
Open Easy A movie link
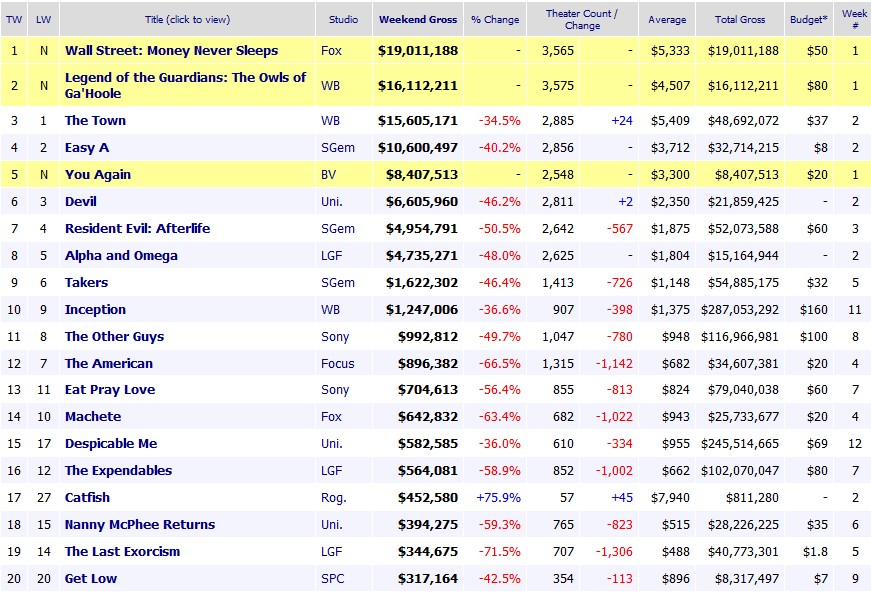point(87,148)
